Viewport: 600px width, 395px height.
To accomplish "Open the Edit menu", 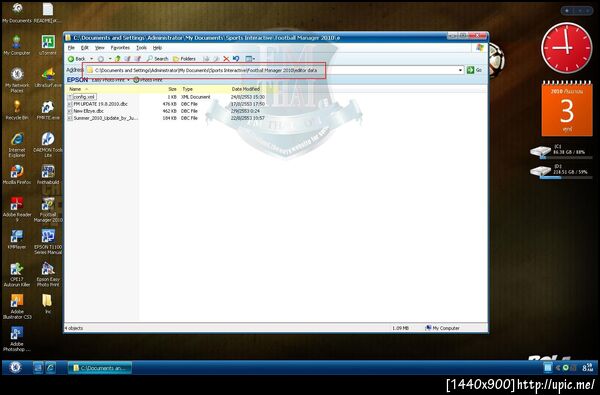I will pyautogui.click(x=85, y=48).
